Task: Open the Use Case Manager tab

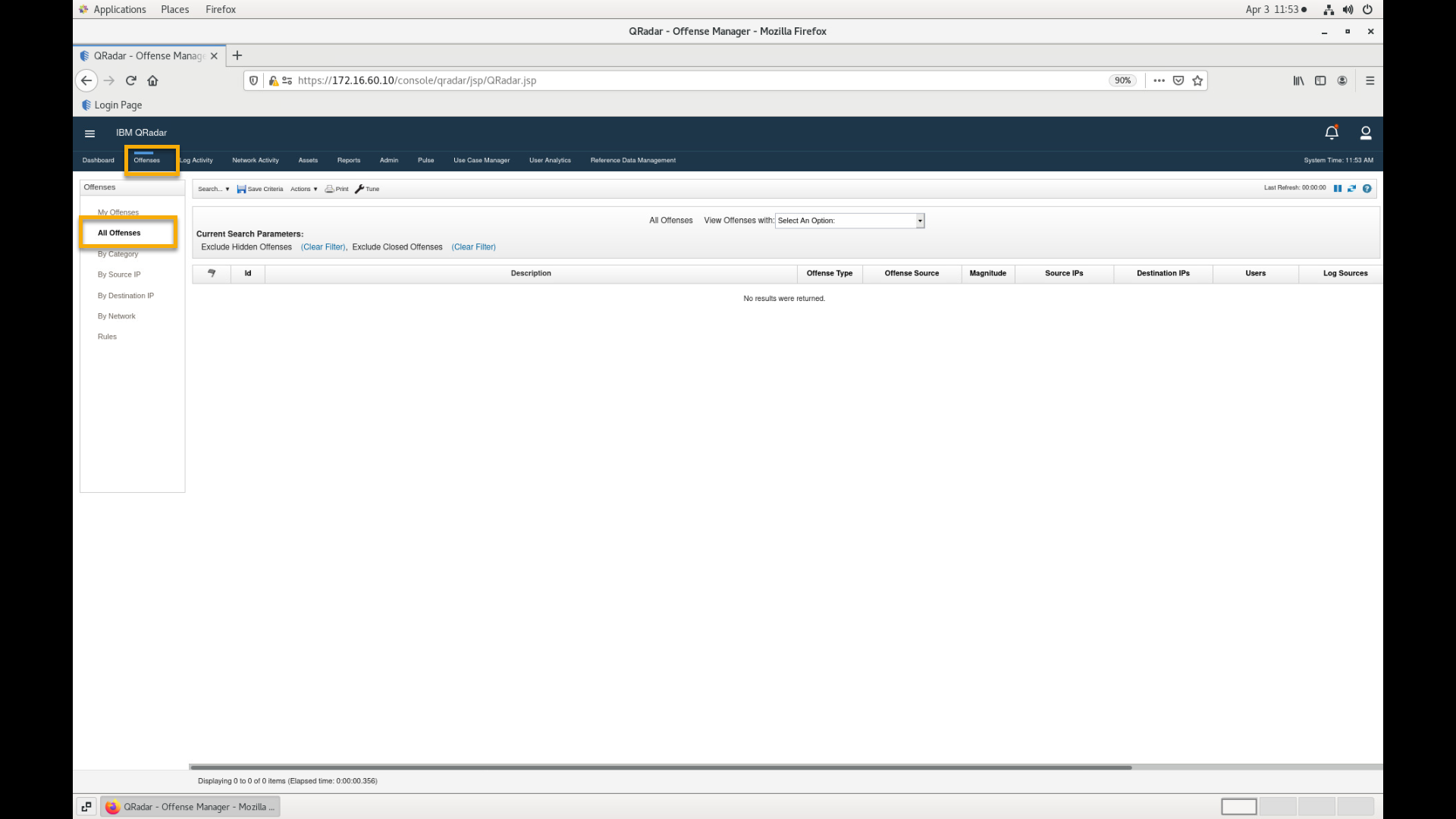Action: coord(482,160)
